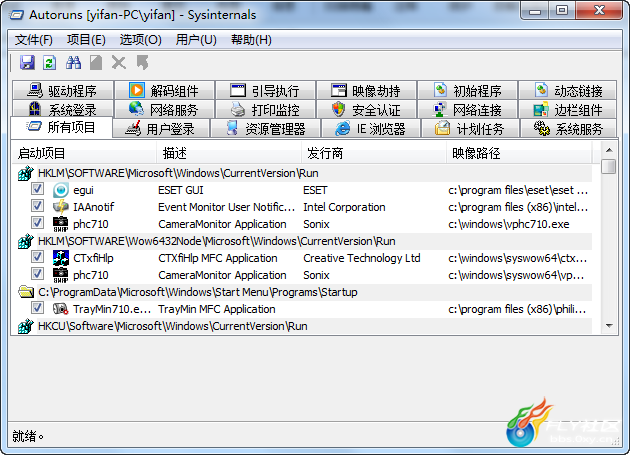Switch to the 初始程序 tab
This screenshot has width=630, height=455.
(467, 90)
